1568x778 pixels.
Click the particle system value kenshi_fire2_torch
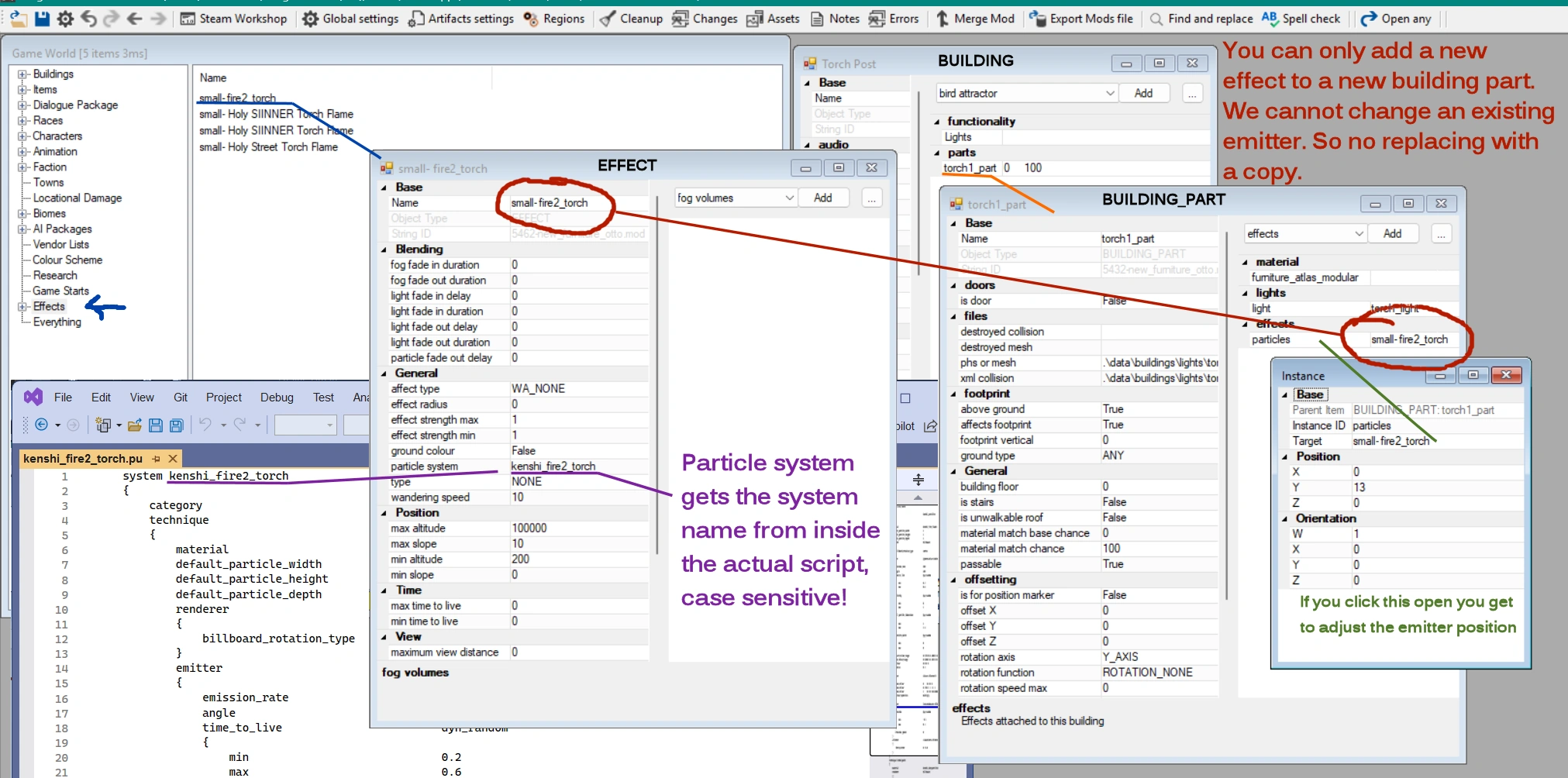click(x=577, y=466)
